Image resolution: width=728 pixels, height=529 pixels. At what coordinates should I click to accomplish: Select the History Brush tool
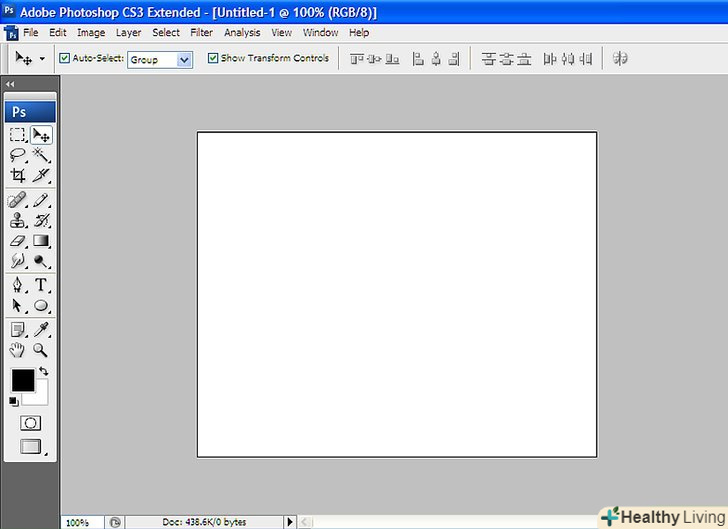[x=41, y=220]
